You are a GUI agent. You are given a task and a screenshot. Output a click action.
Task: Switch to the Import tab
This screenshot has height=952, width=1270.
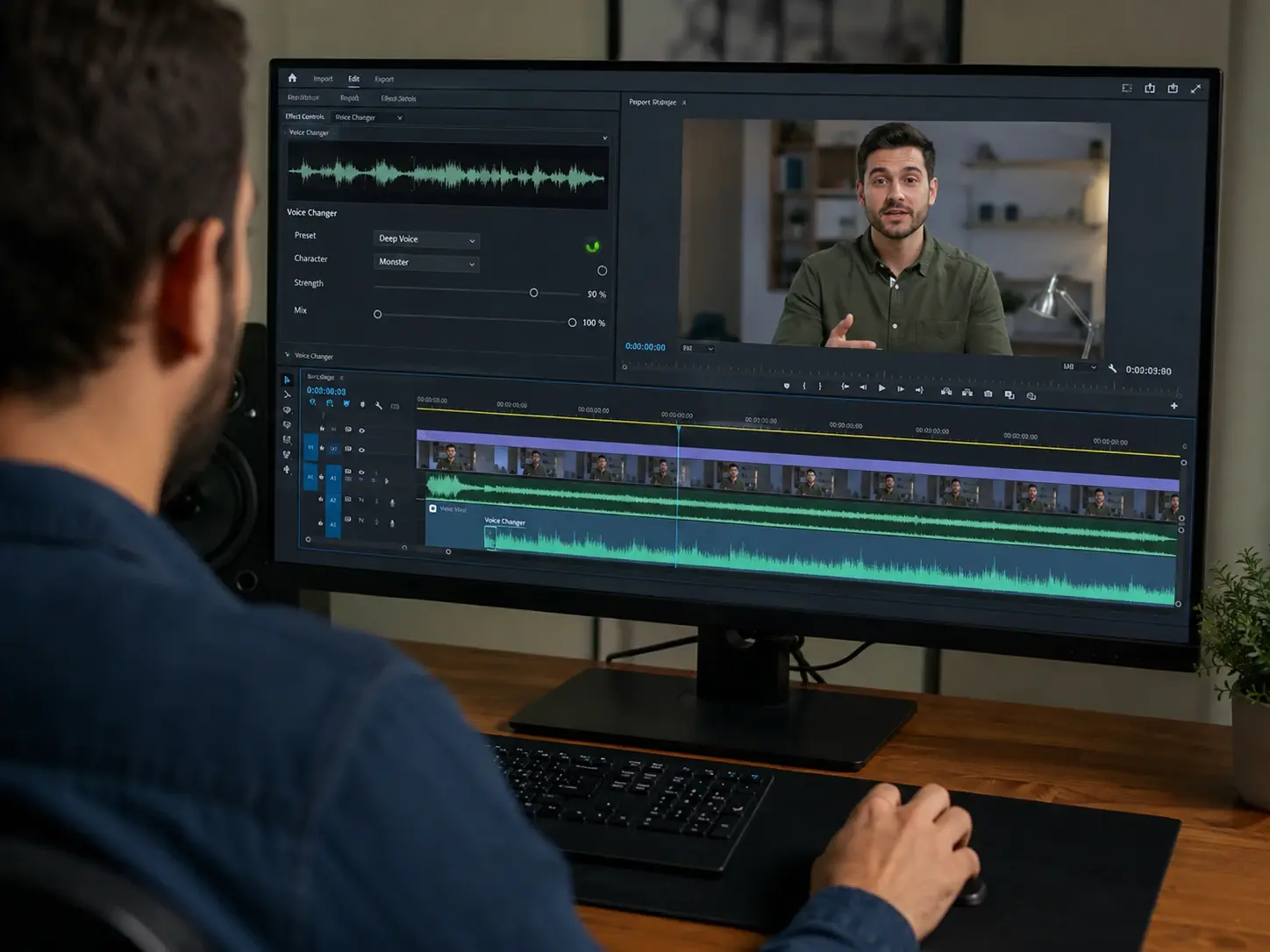coord(323,79)
